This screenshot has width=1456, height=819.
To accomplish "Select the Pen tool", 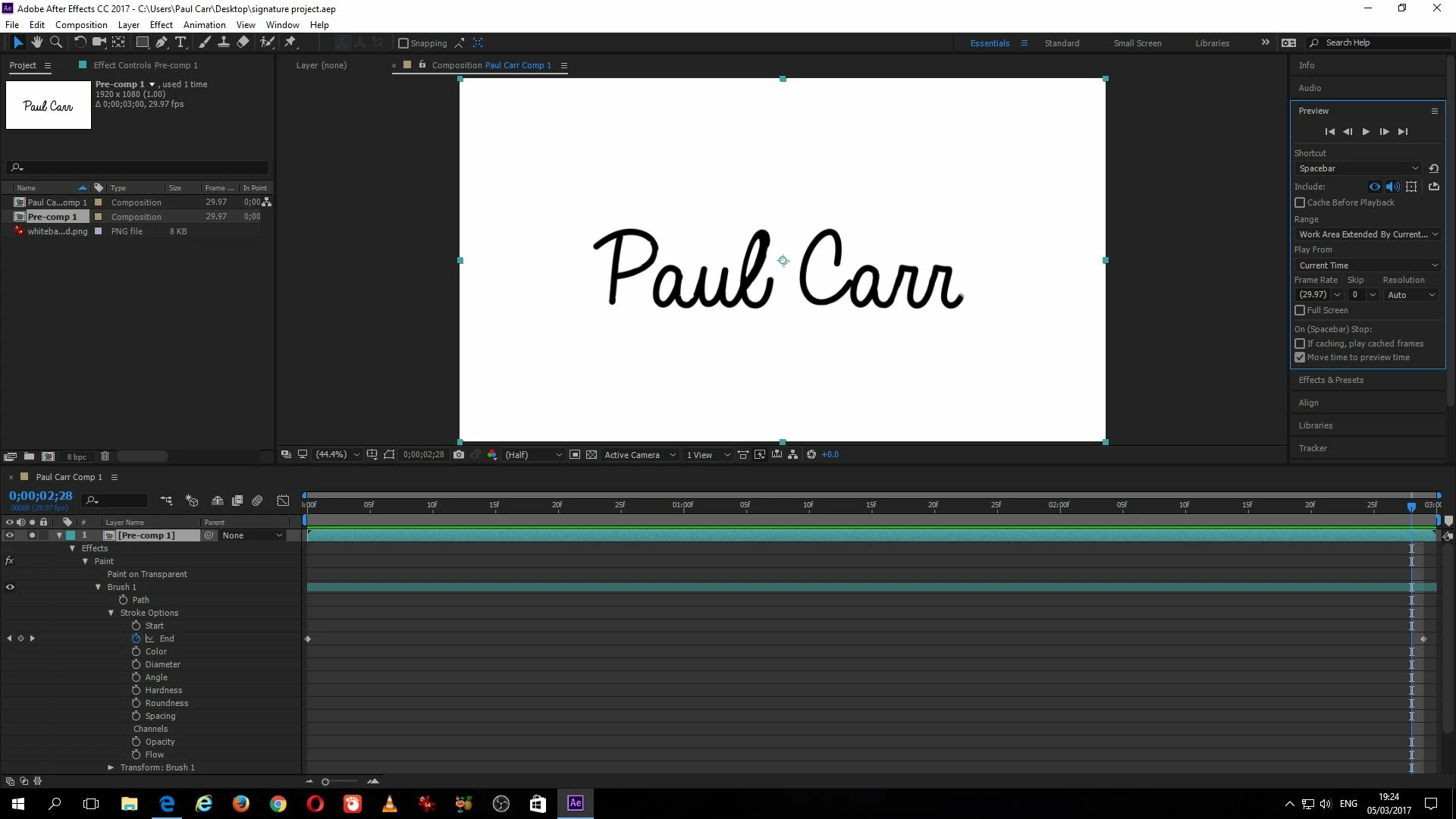I will click(x=162, y=42).
